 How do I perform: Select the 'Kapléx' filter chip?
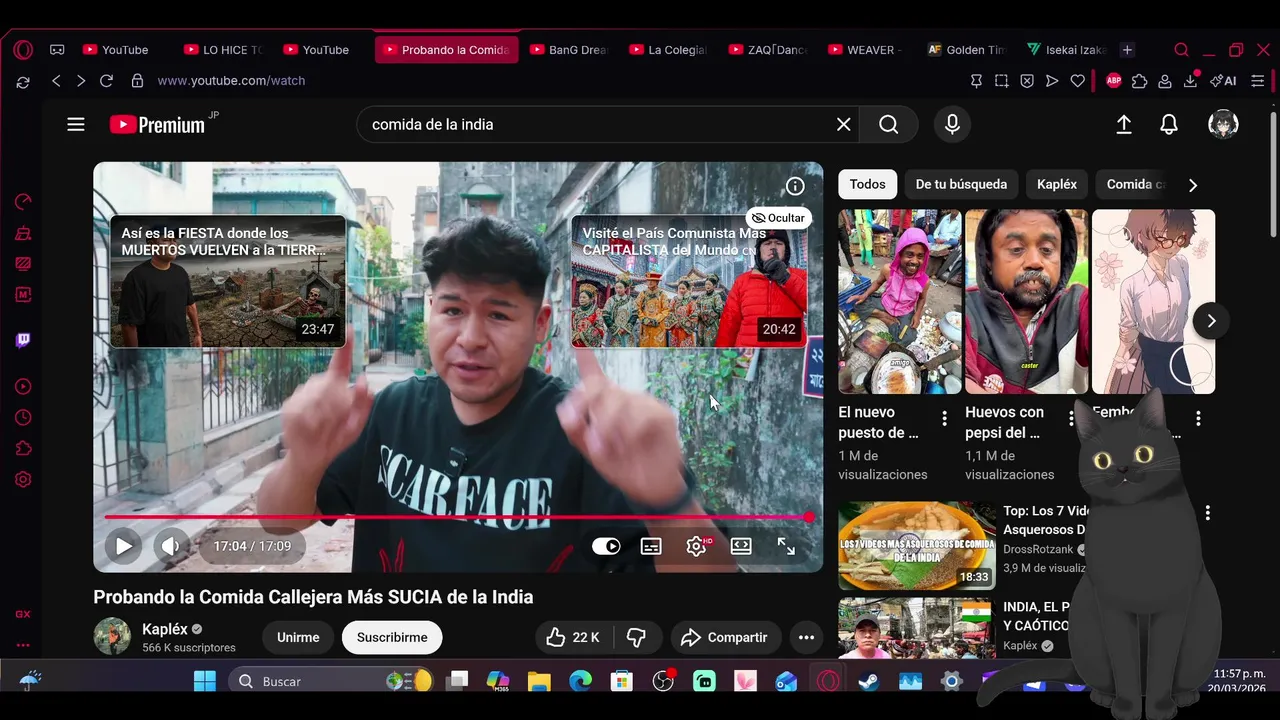click(1057, 184)
